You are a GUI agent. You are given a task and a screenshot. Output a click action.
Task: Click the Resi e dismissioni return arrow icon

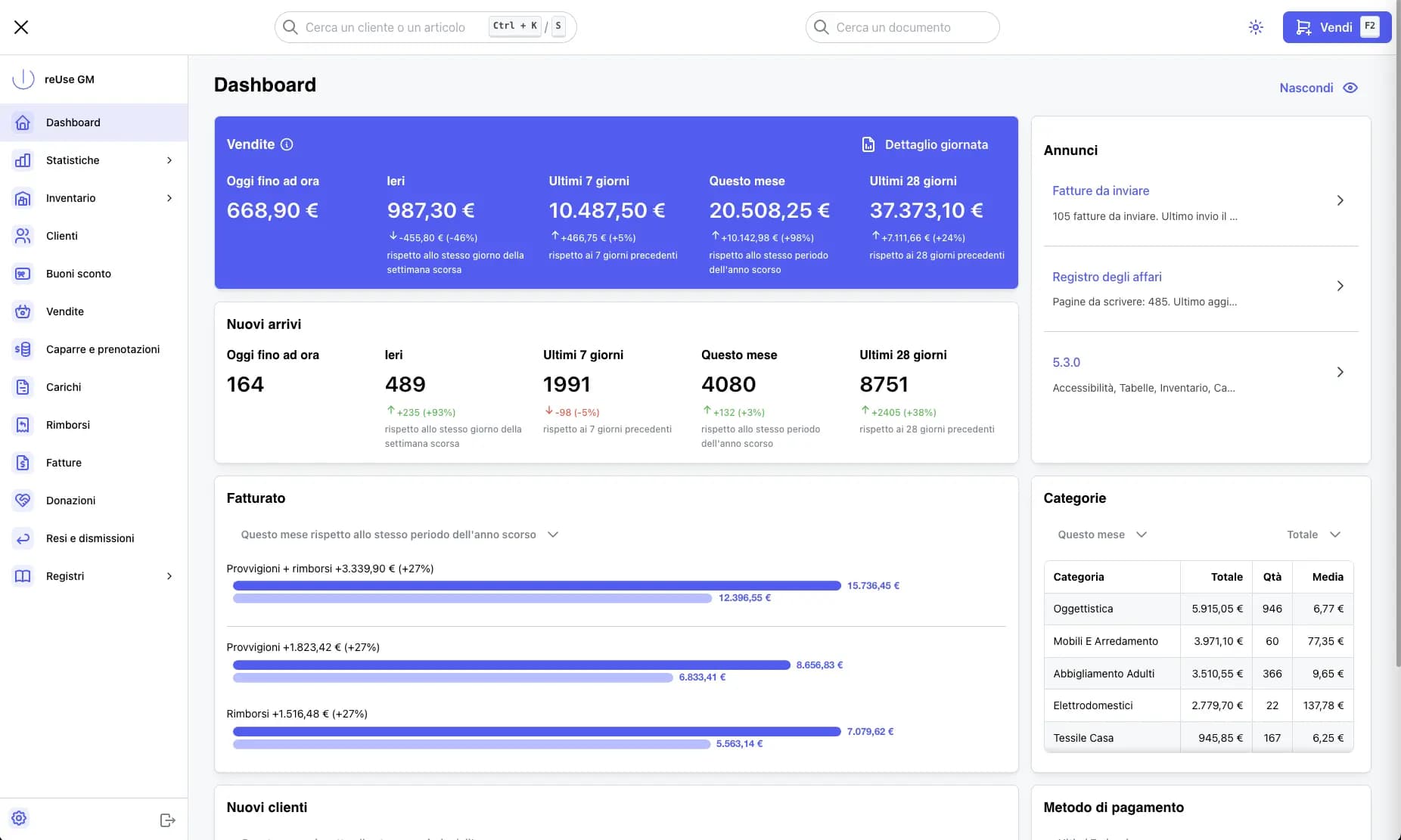click(23, 538)
